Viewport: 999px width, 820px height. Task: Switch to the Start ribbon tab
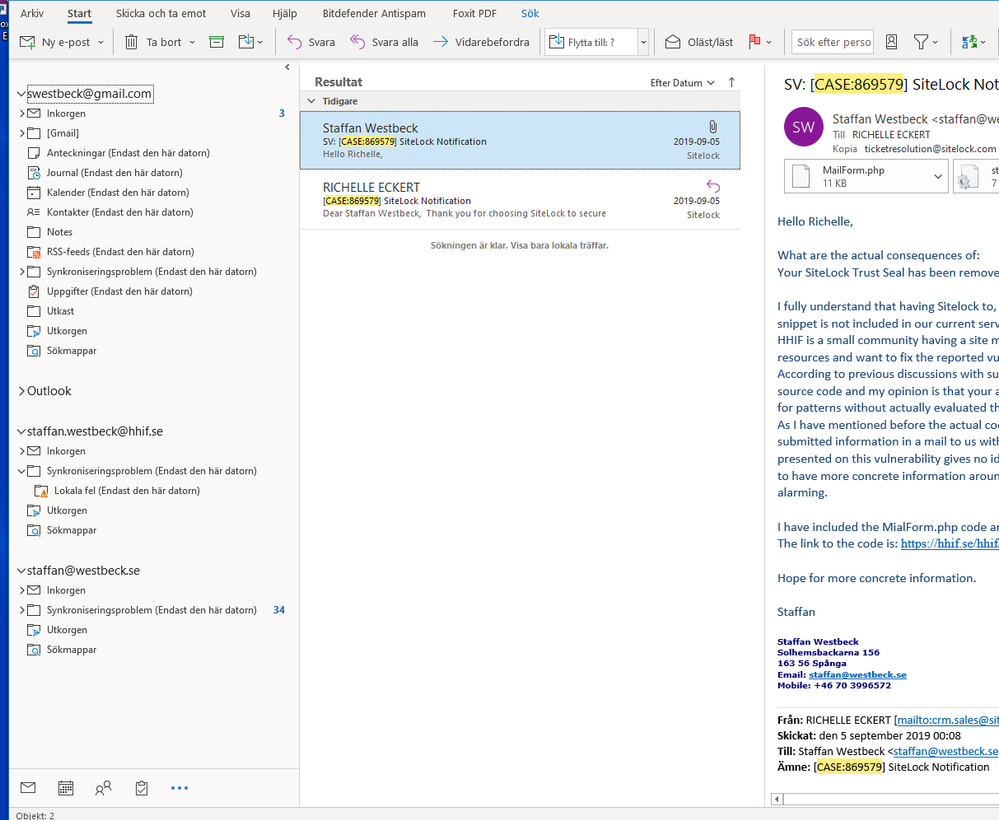pos(80,13)
